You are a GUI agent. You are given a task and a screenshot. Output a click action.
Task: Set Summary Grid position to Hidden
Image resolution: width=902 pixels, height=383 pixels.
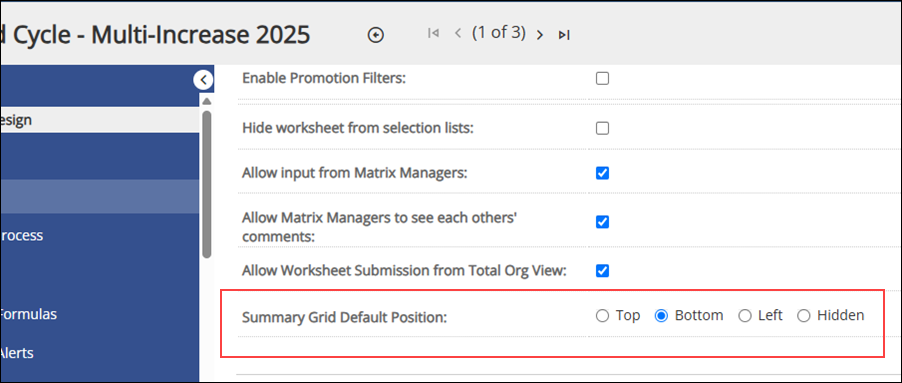click(804, 316)
